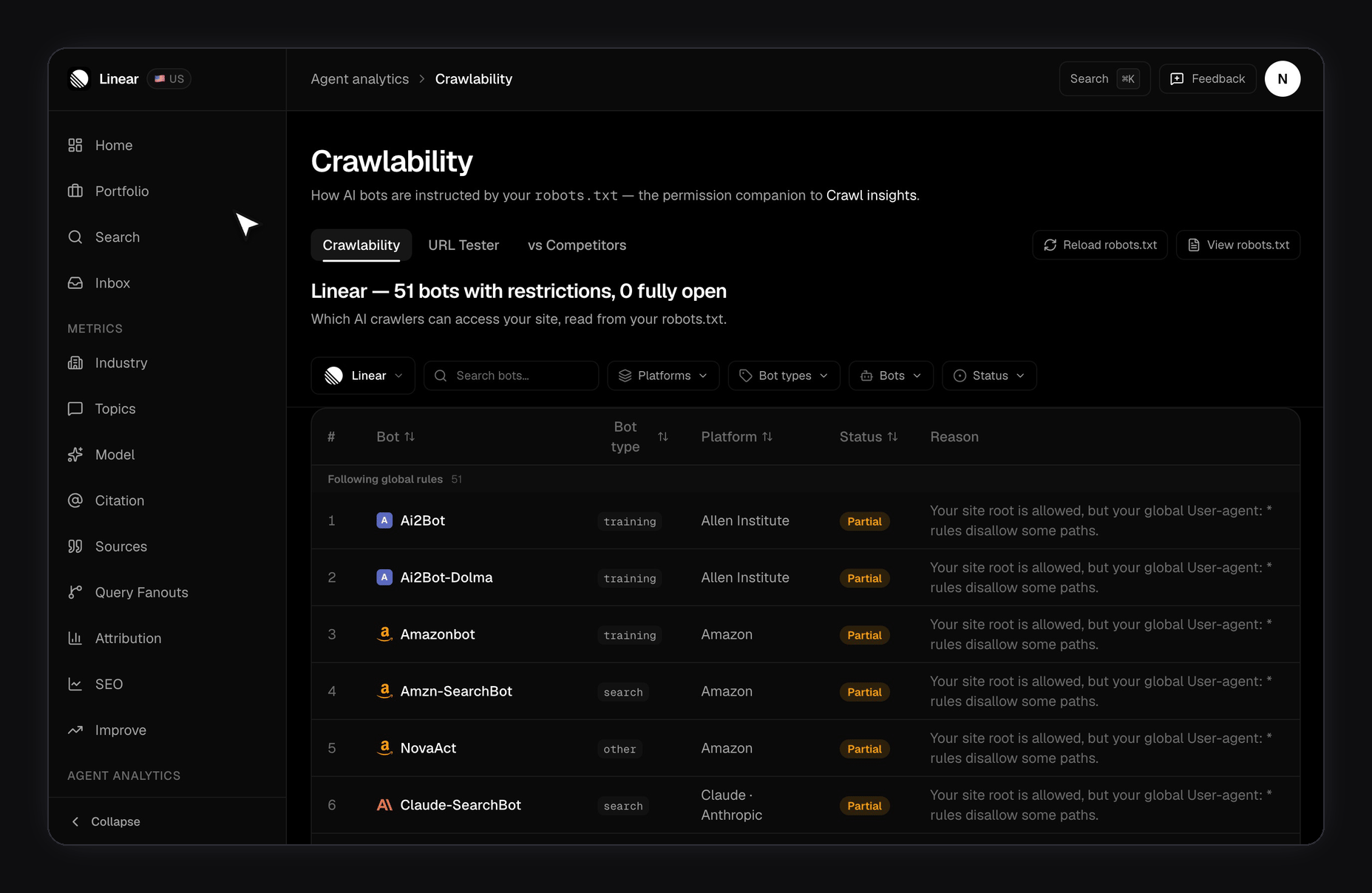Click the feedback speech bubble icon

point(1177,79)
